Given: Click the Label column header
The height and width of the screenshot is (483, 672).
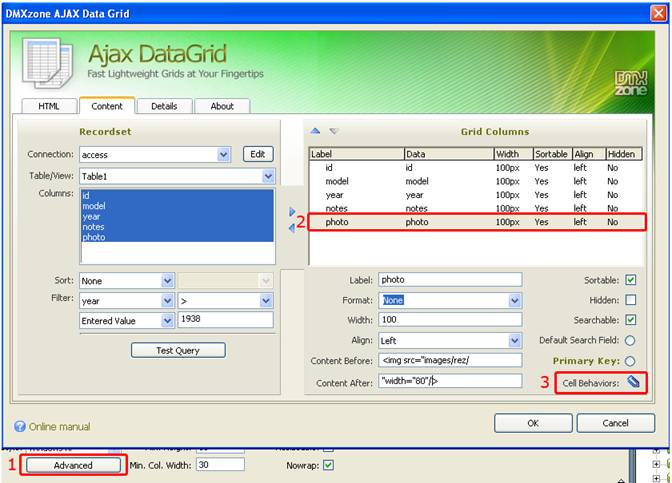Looking at the screenshot, I should [357, 154].
